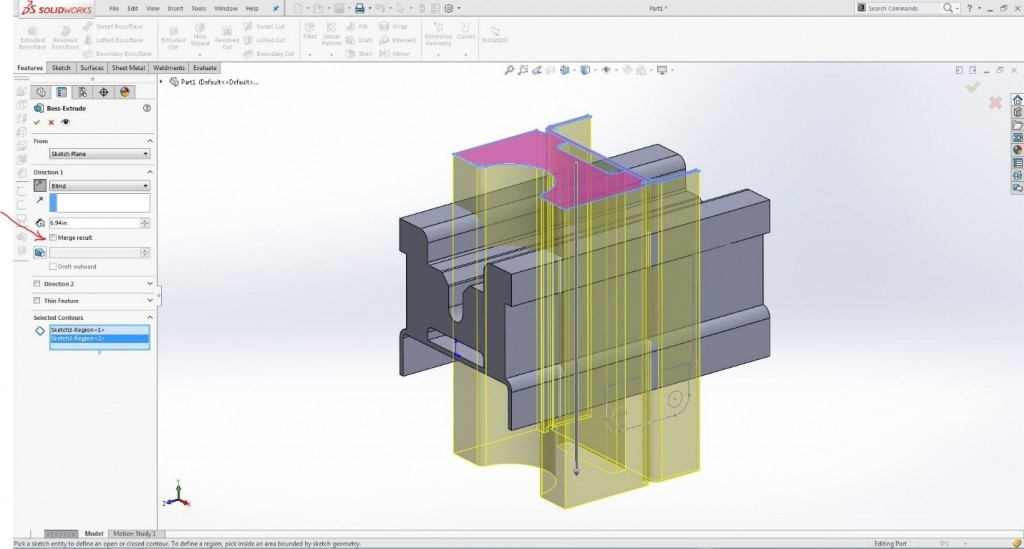Collapse the Selected Contours section
Screen dimensions: 1024x549
[x=150, y=317]
